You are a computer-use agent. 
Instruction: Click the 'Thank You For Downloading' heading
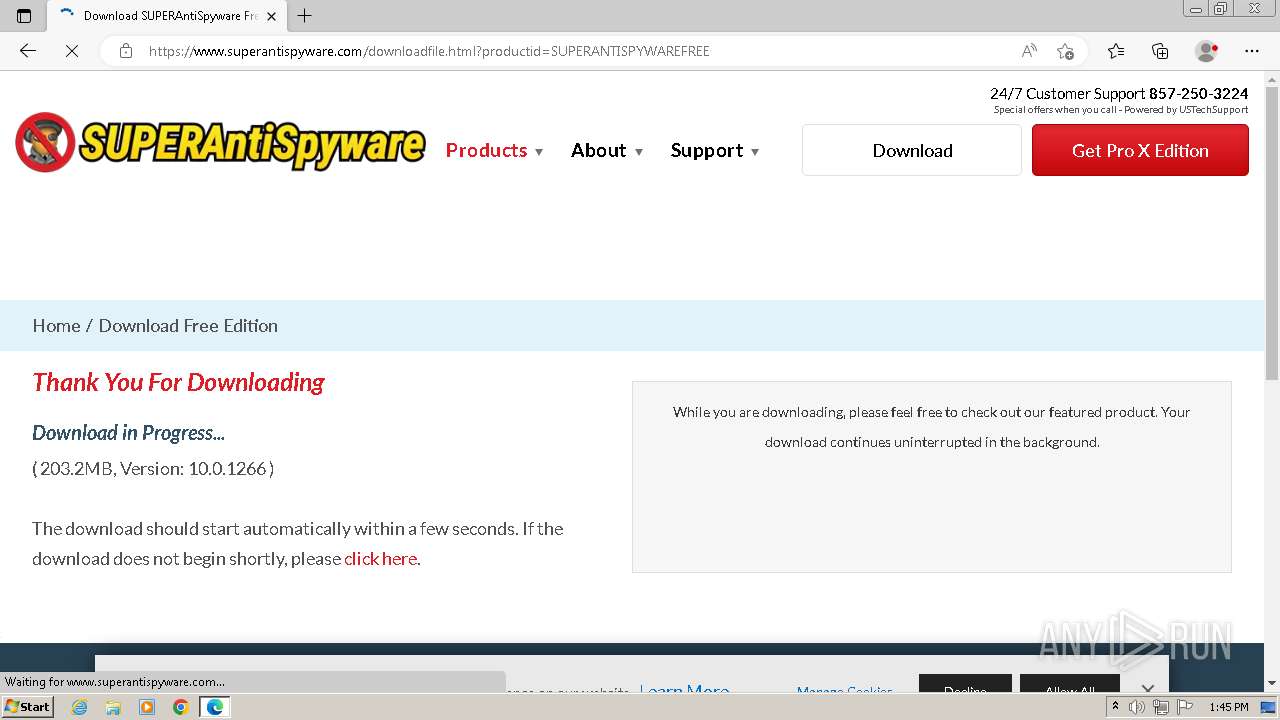point(178,382)
